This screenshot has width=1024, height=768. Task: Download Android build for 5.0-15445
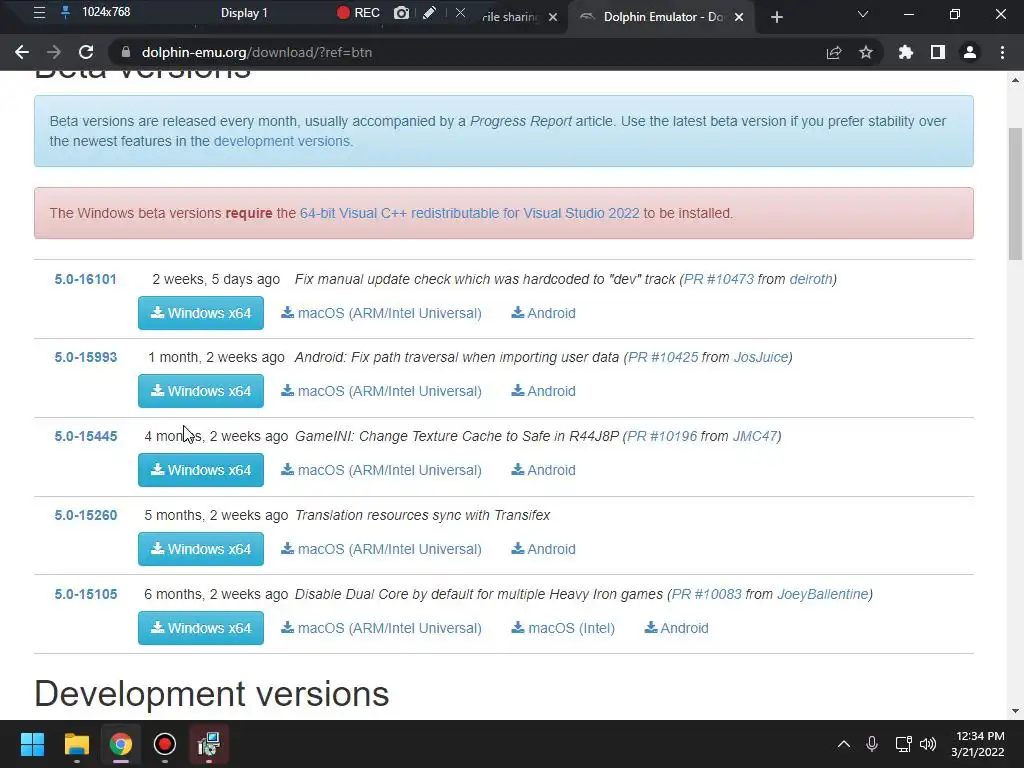543,470
